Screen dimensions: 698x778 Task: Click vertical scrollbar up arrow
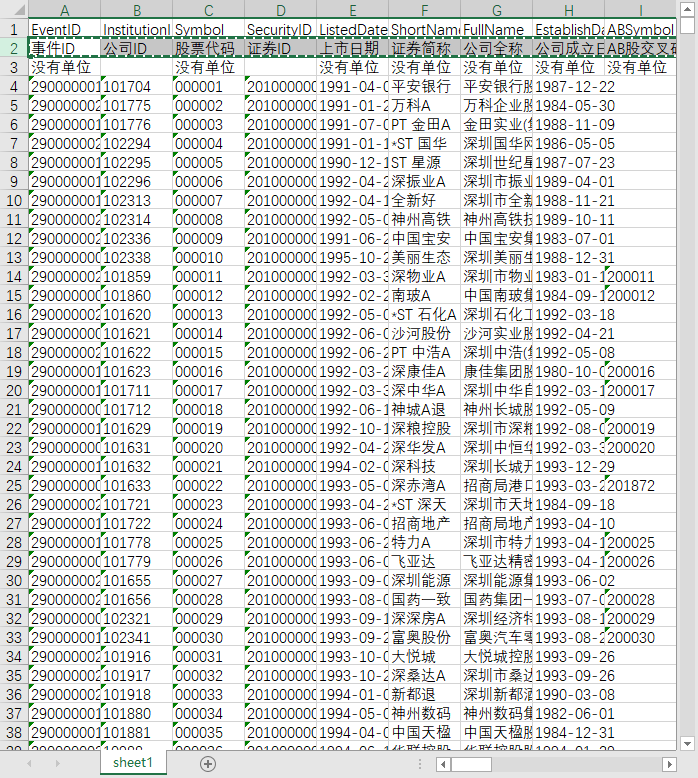point(687,9)
